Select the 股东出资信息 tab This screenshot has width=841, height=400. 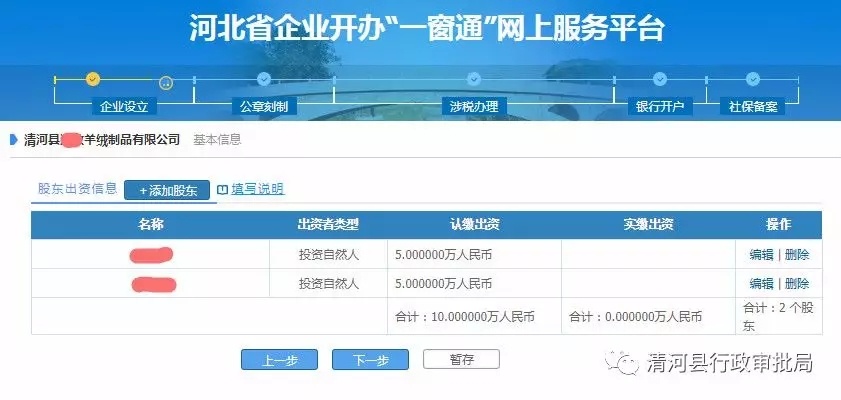coord(77,189)
